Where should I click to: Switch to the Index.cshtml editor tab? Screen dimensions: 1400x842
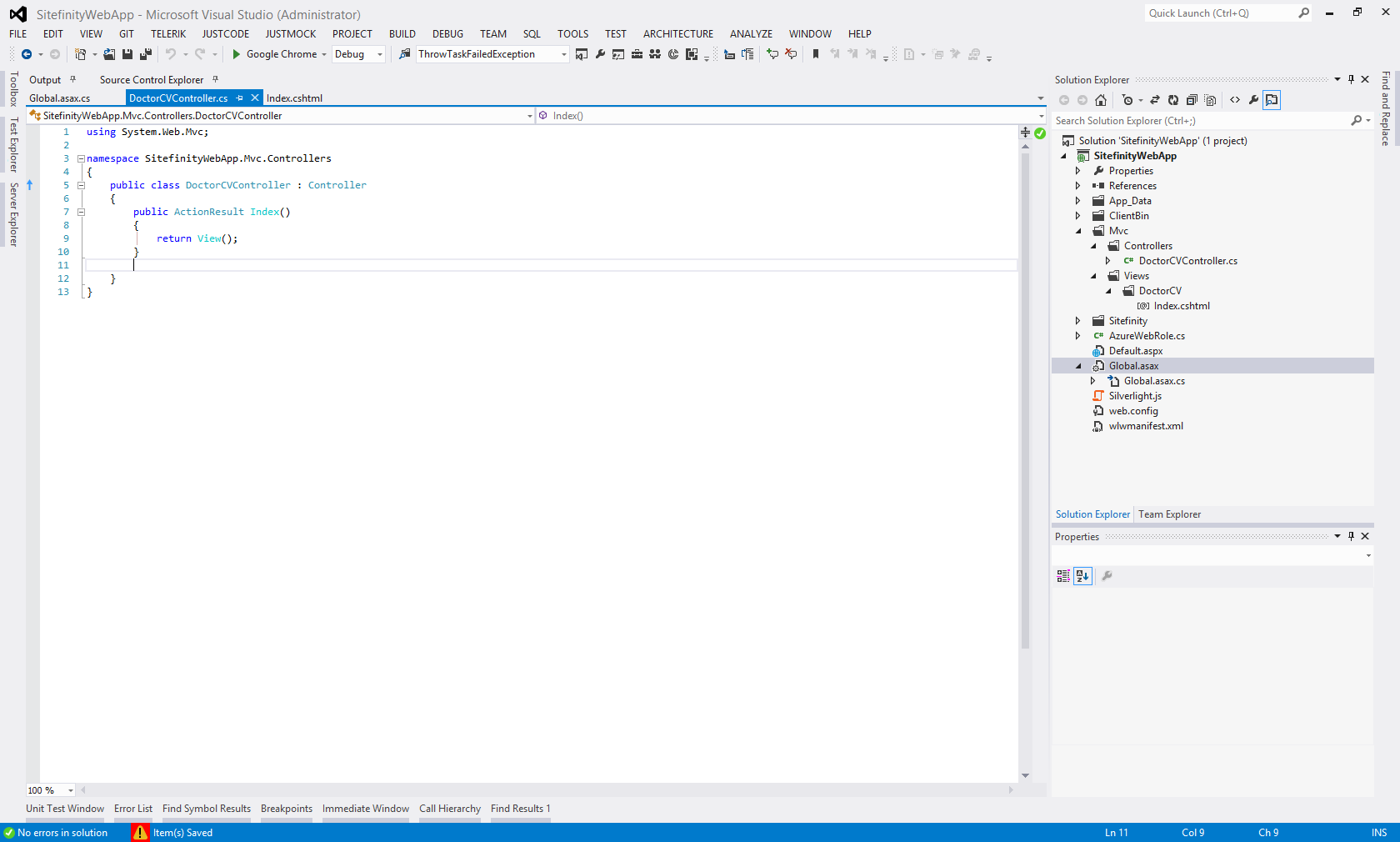294,98
